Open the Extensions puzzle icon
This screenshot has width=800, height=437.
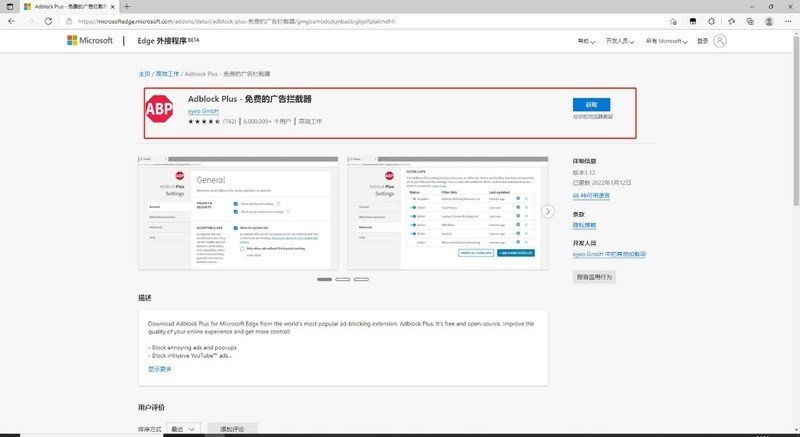[711, 21]
